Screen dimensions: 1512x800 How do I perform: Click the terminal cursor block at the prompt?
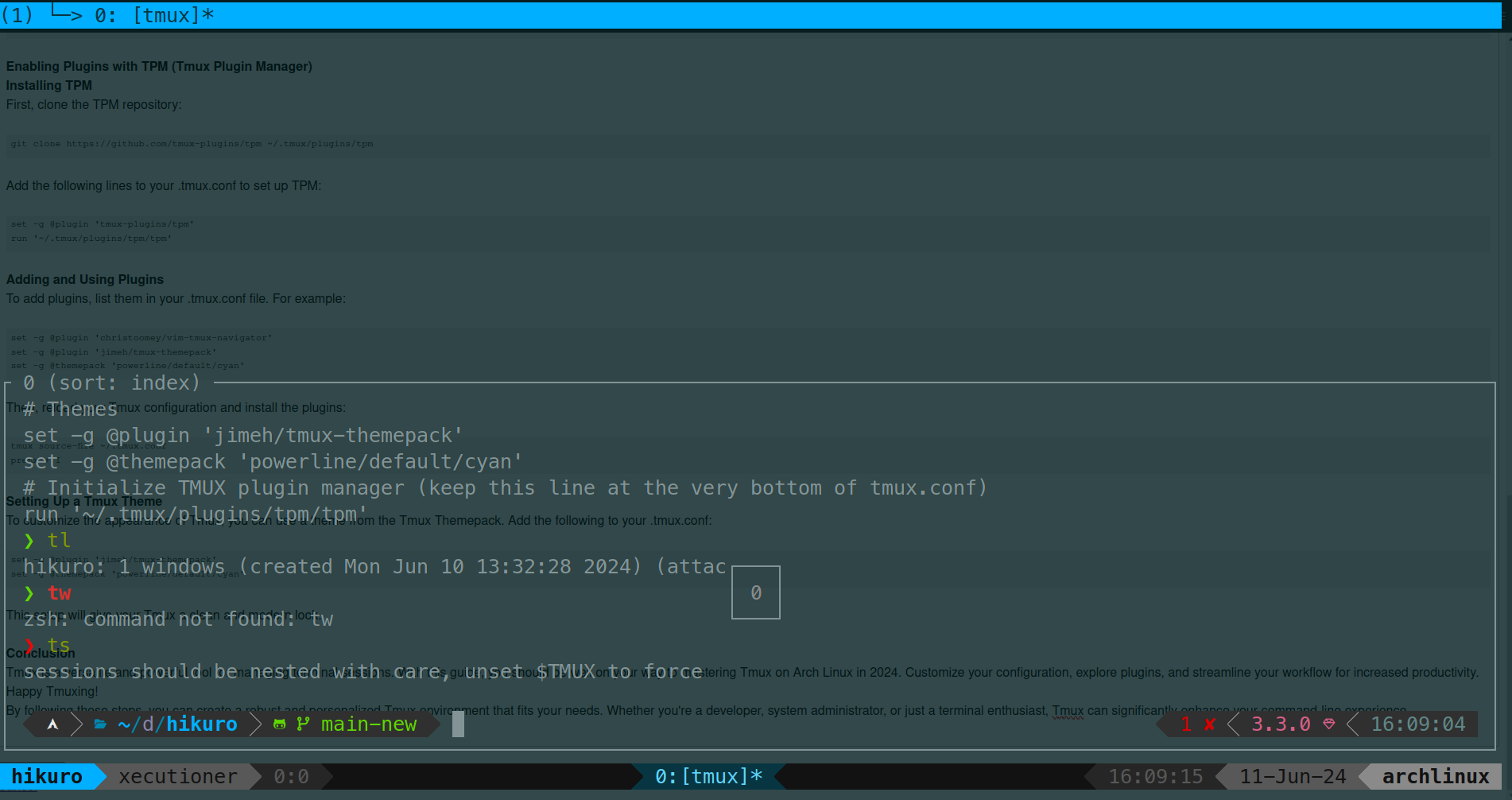458,724
